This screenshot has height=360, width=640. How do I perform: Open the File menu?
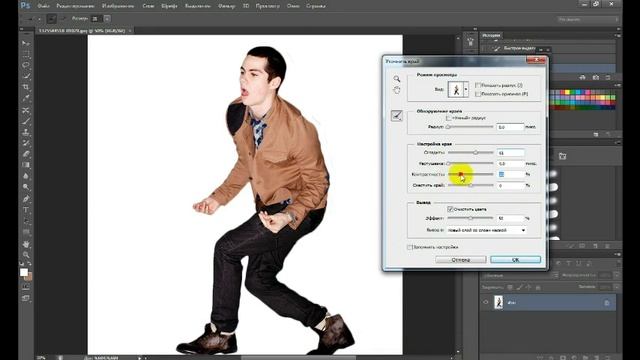43,6
